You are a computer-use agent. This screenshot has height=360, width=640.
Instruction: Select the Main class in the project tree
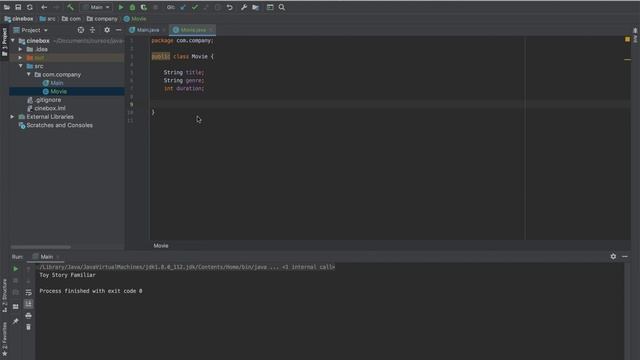53,83
